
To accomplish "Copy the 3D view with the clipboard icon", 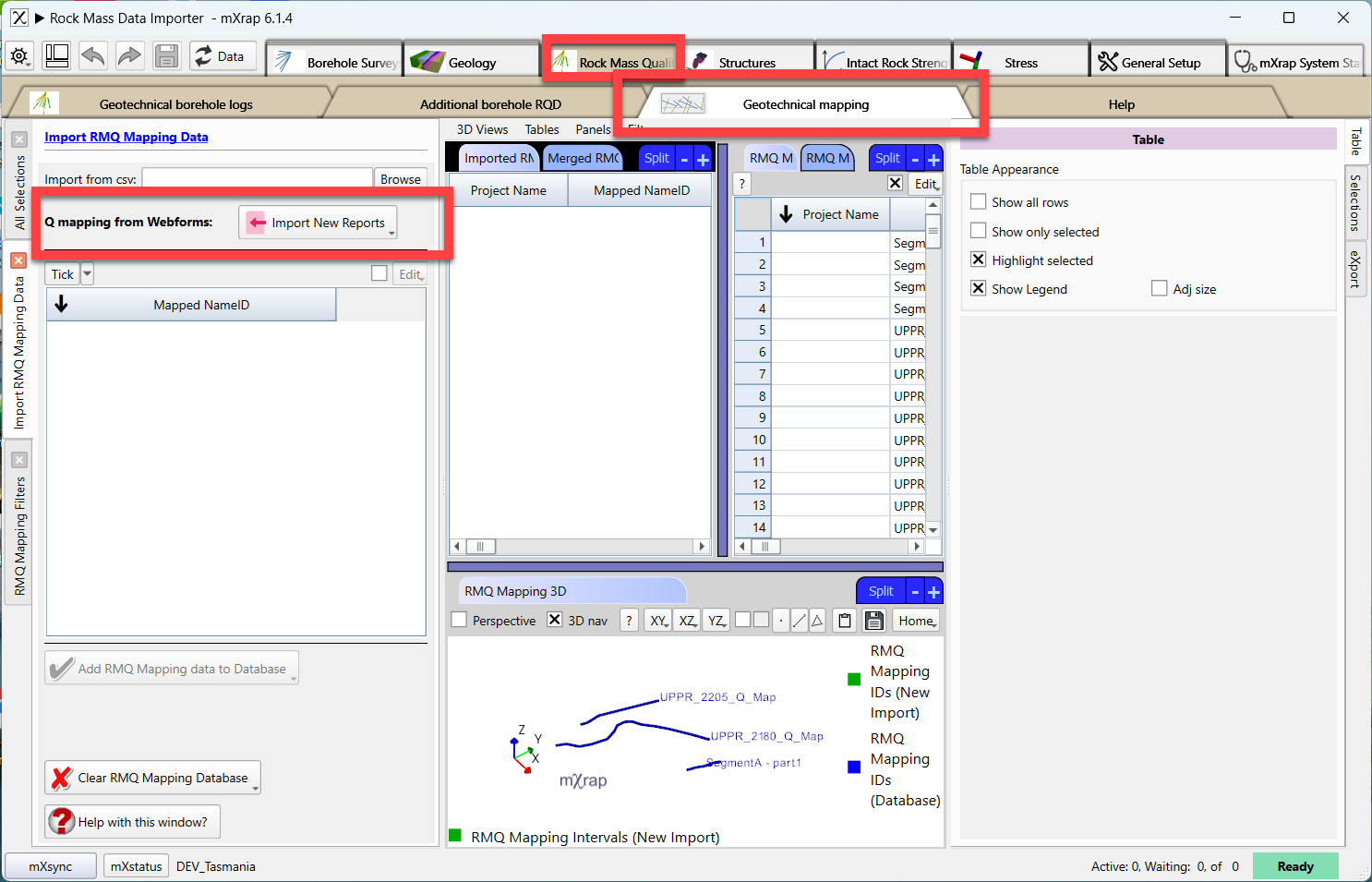I will [x=845, y=620].
